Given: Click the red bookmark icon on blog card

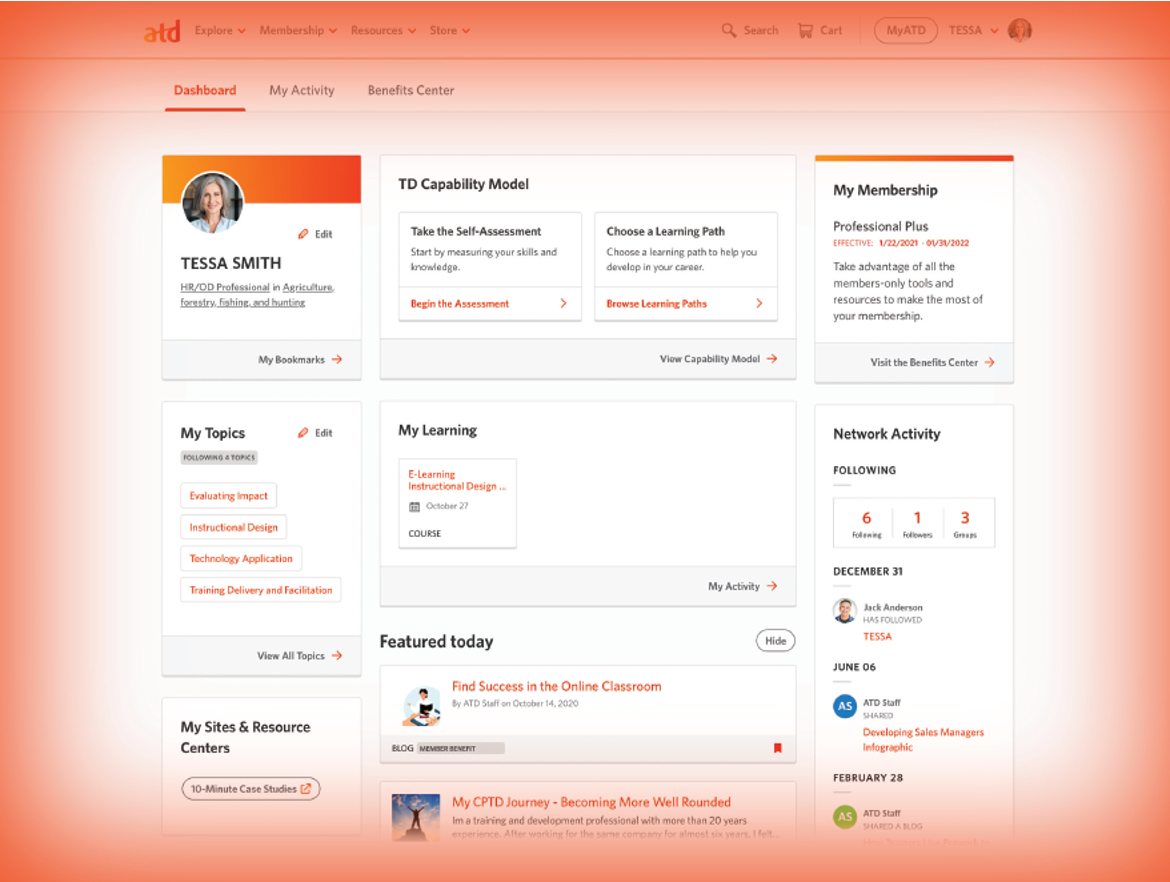Looking at the screenshot, I should click(x=778, y=748).
